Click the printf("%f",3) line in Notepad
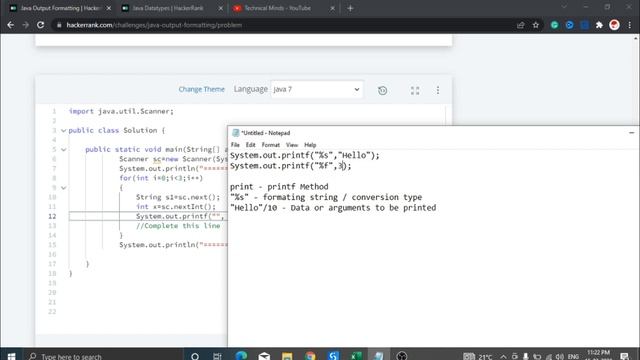Viewport: 640px width, 360px height. click(x=291, y=166)
